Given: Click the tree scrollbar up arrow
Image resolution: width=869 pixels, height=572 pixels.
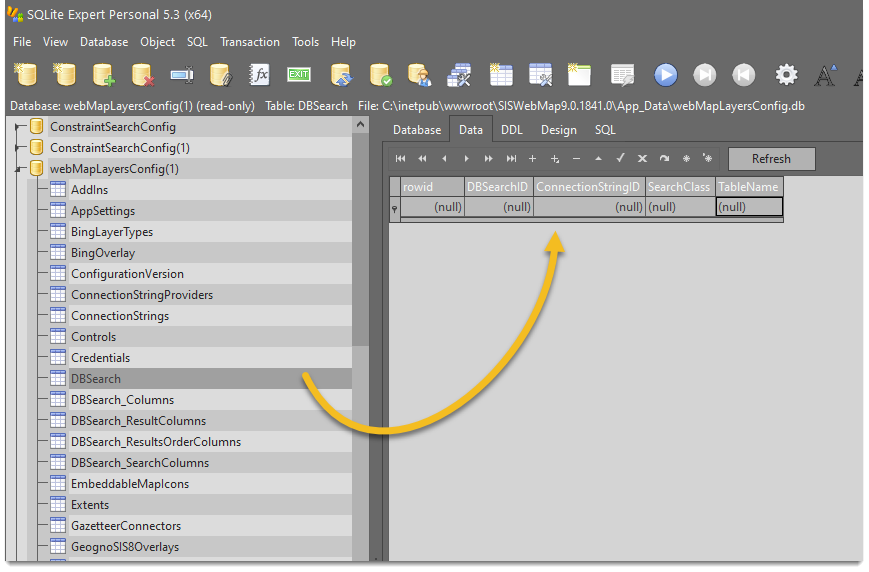Looking at the screenshot, I should click(360, 125).
